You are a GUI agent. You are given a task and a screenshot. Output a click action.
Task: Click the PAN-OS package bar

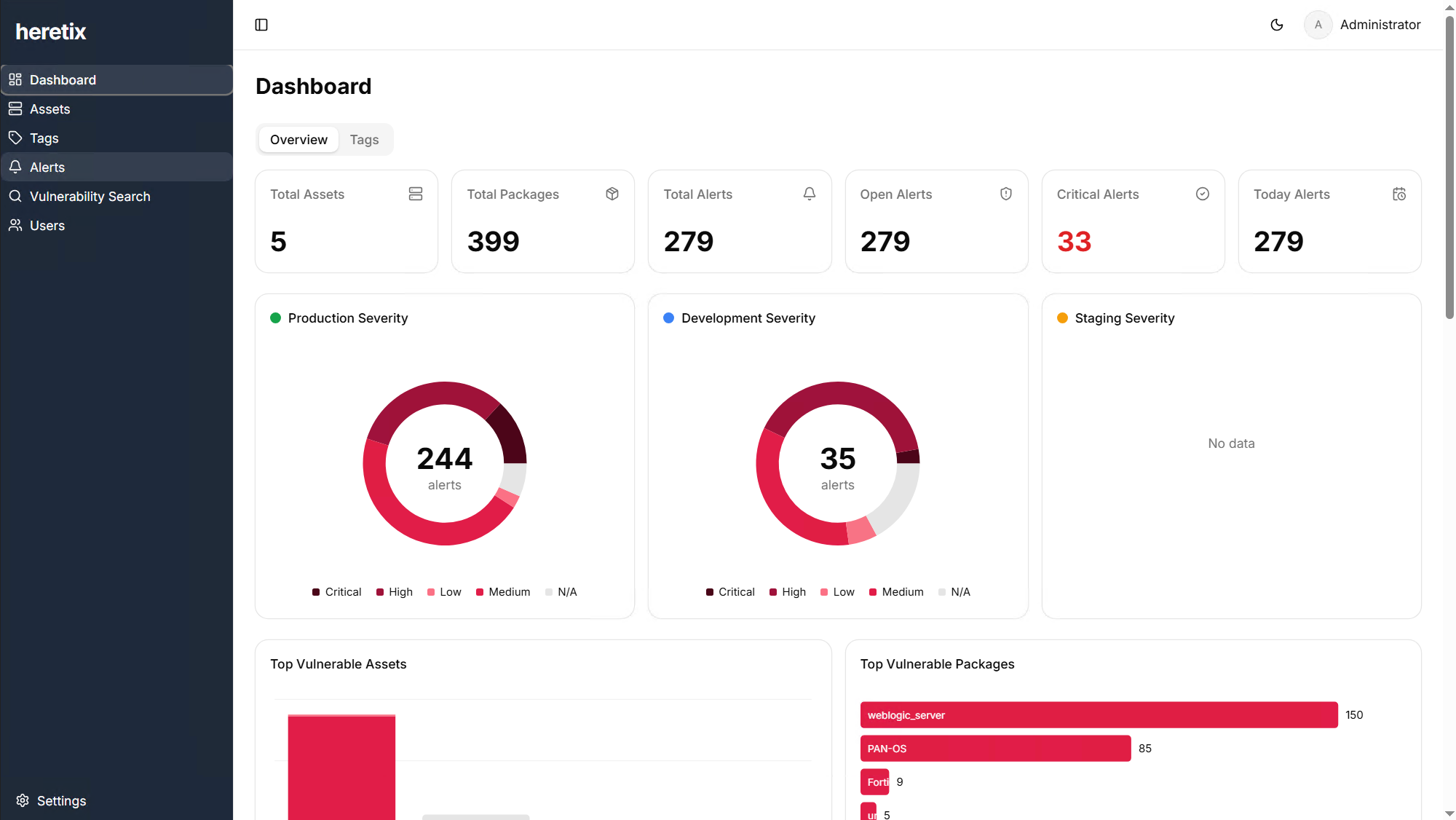pos(995,749)
